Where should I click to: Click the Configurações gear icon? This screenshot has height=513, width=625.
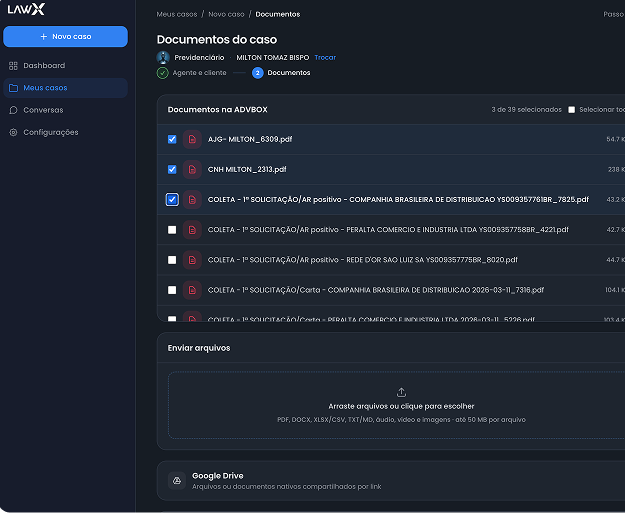[x=13, y=132]
